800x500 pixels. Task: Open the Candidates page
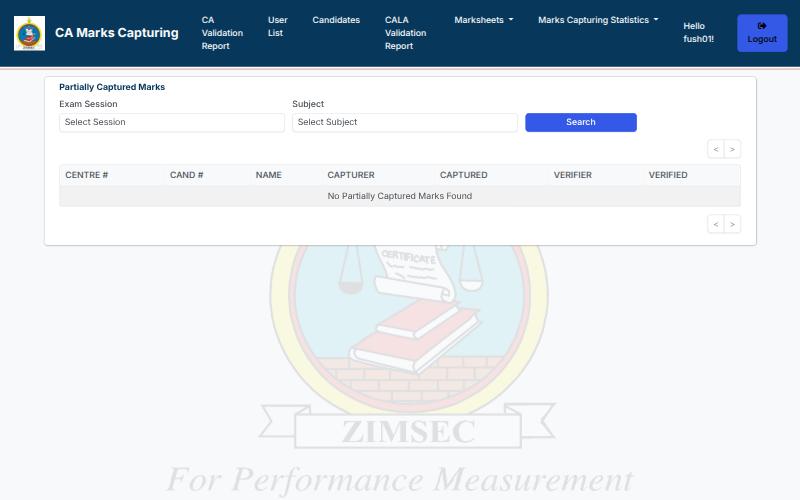point(336,20)
